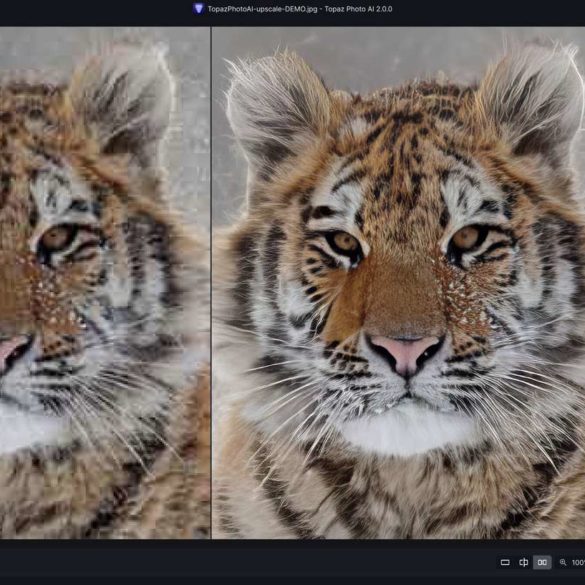Image resolution: width=585 pixels, height=585 pixels.
Task: Click the gray background above the enhanced tiger
Action: pos(395,56)
